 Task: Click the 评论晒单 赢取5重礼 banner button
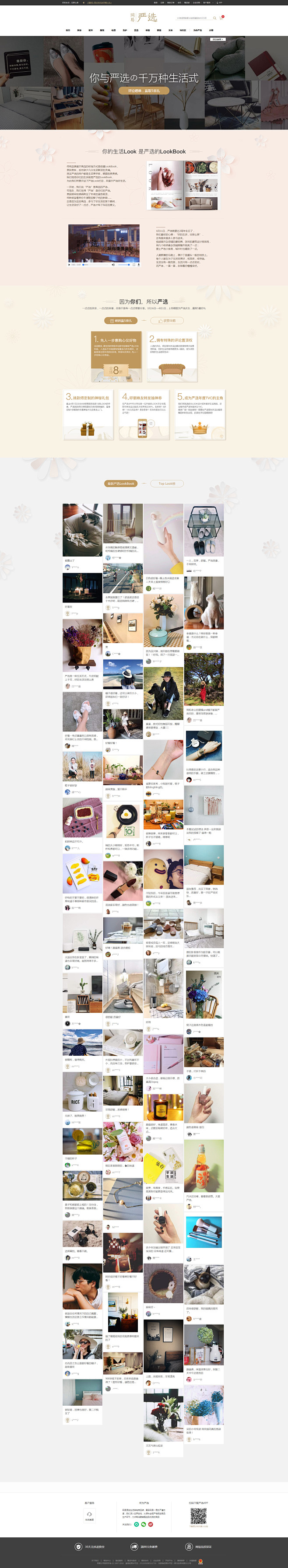pos(144,91)
